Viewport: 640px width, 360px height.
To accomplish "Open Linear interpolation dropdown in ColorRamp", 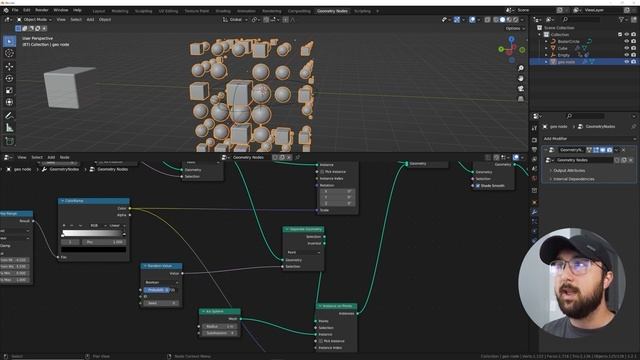I will pyautogui.click(x=118, y=226).
